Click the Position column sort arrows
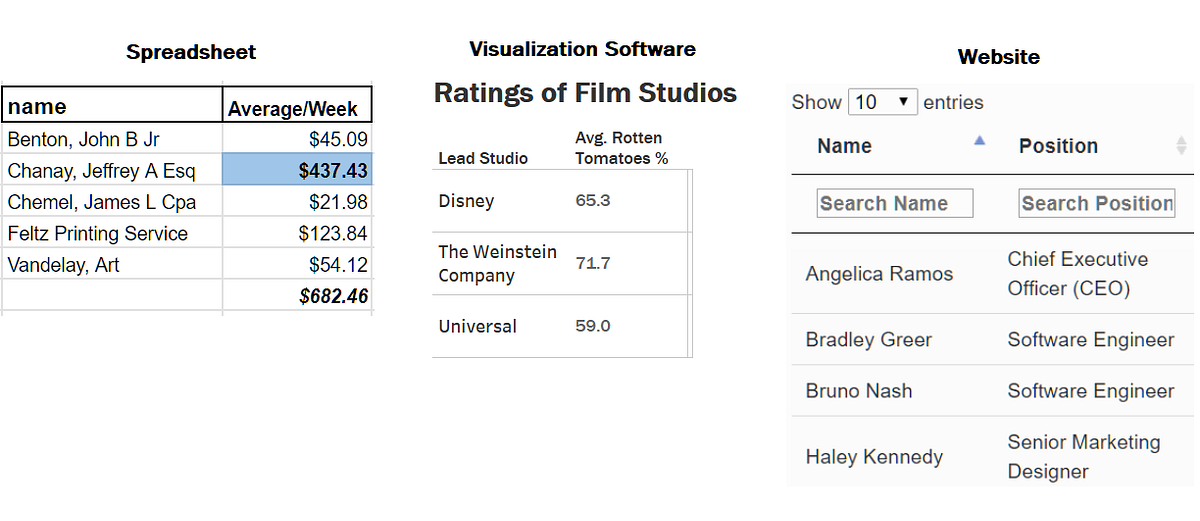Viewport: 1200px width, 521px height. coord(1181,146)
